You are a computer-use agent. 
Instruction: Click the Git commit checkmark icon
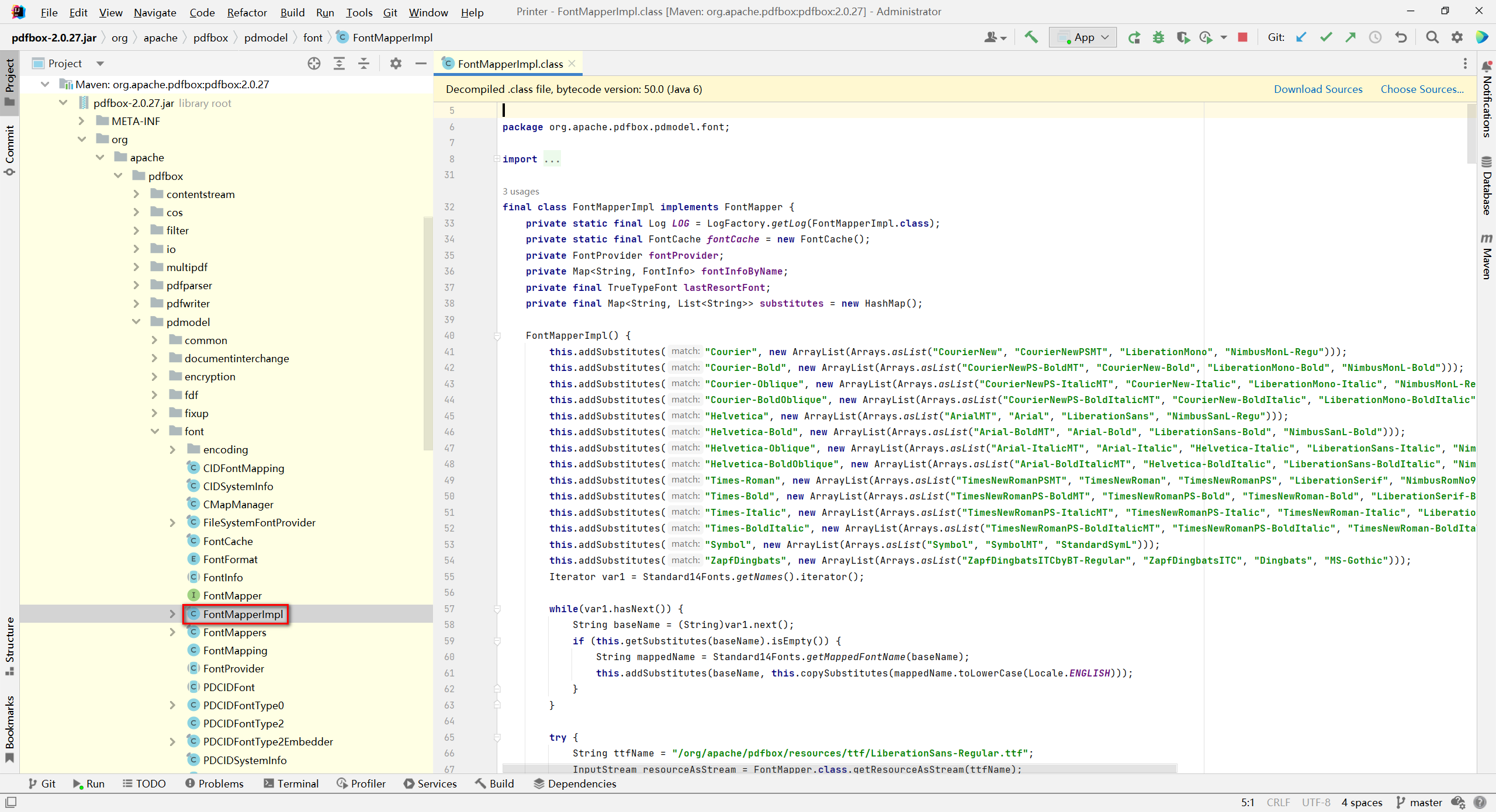pyautogui.click(x=1326, y=37)
